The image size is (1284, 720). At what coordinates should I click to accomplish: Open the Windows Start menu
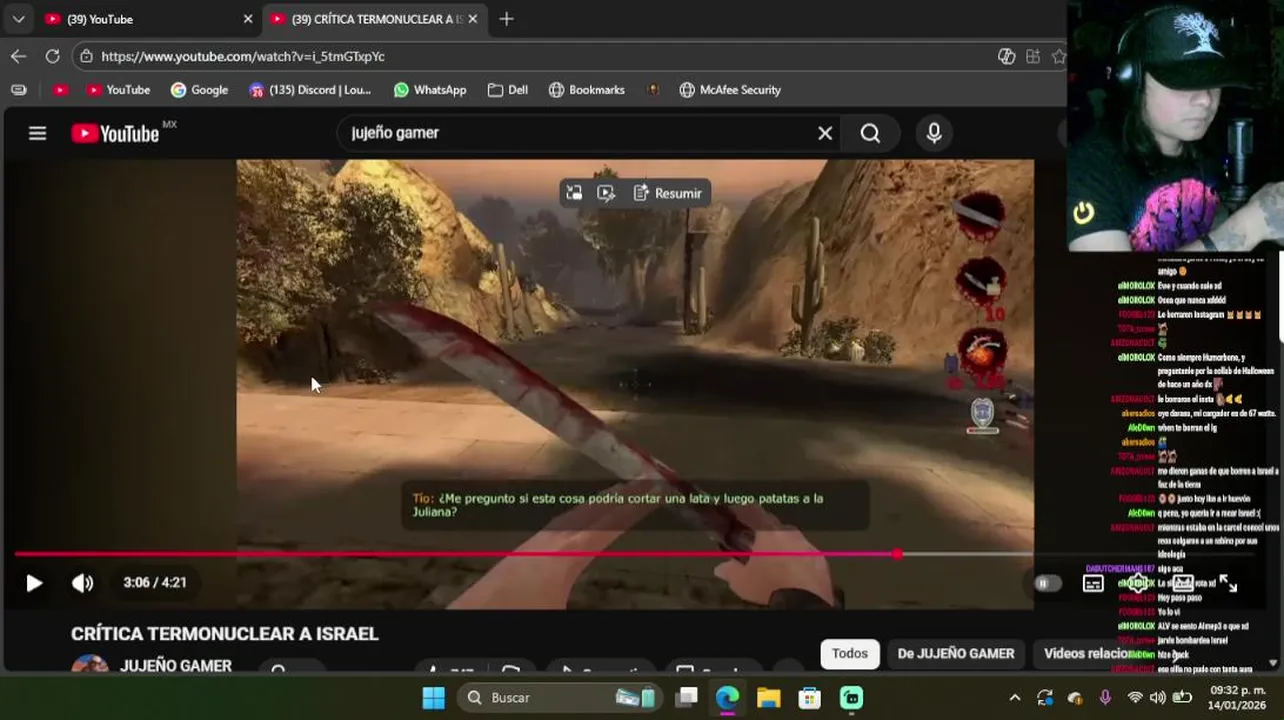click(433, 698)
